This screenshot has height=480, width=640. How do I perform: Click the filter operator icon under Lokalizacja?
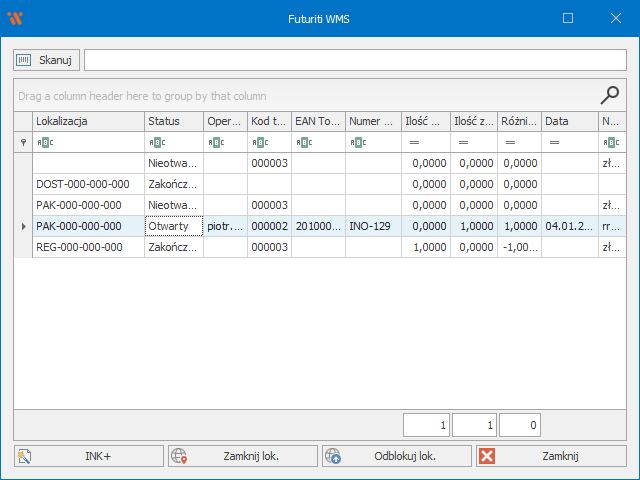tap(45, 143)
